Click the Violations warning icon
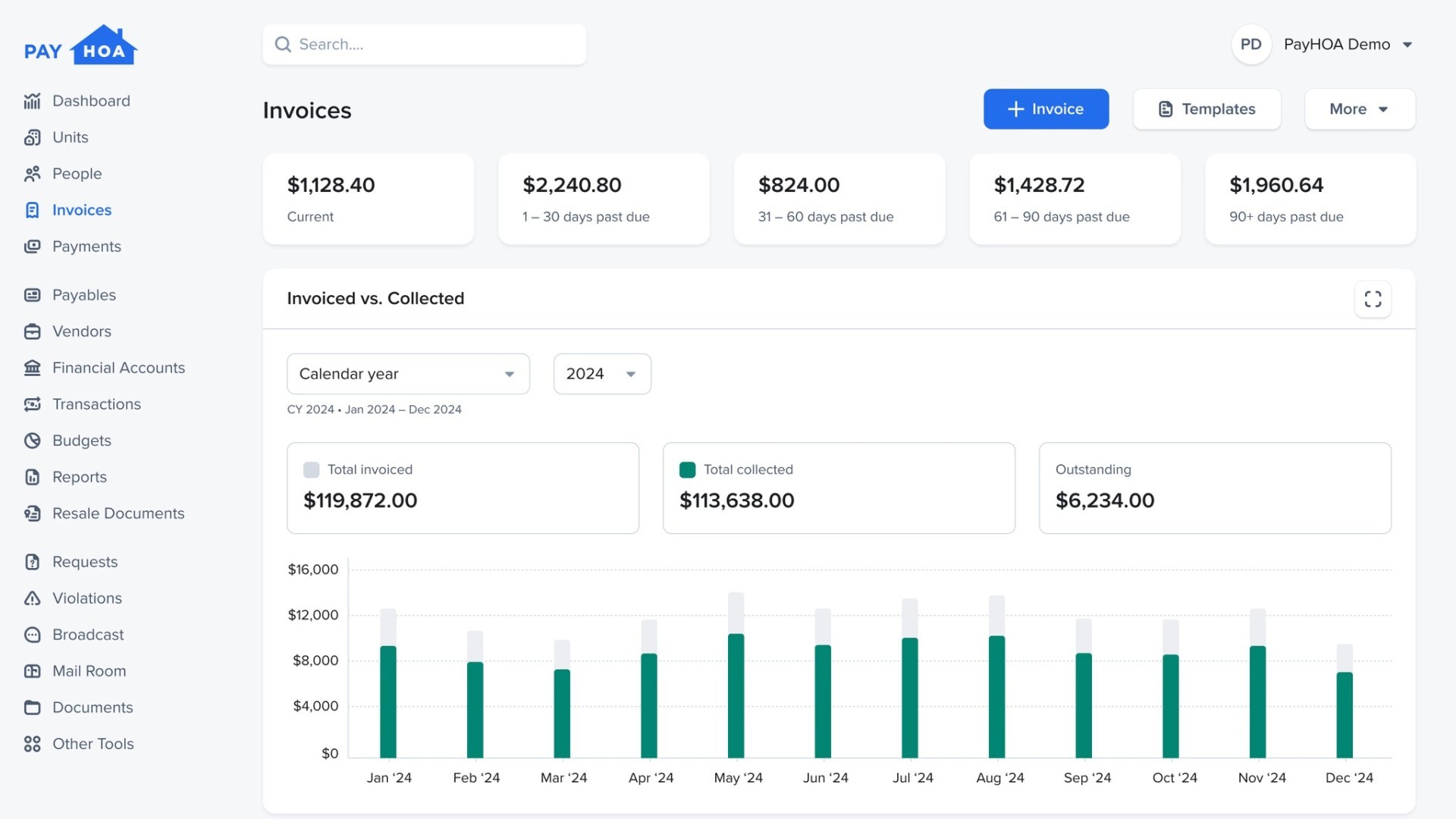Image resolution: width=1456 pixels, height=819 pixels. [32, 598]
